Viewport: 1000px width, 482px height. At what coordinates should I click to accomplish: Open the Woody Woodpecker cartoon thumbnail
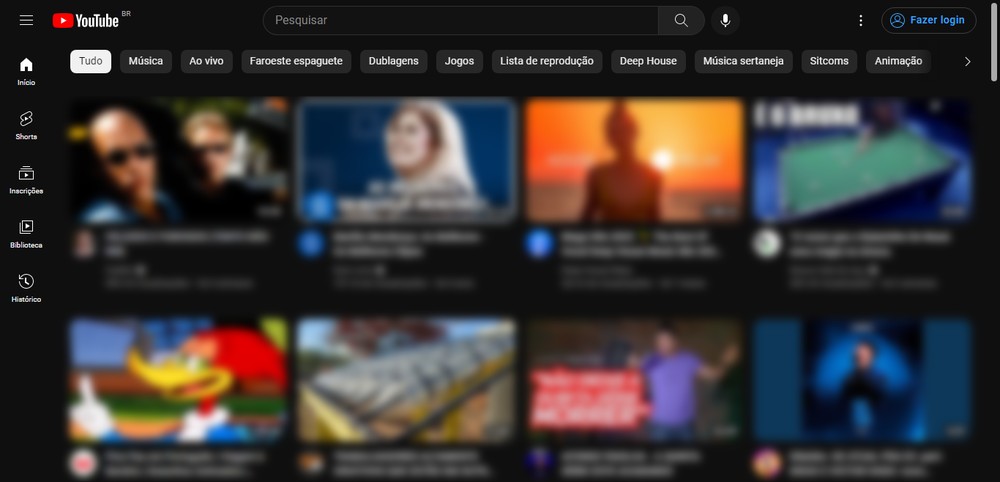click(x=179, y=380)
